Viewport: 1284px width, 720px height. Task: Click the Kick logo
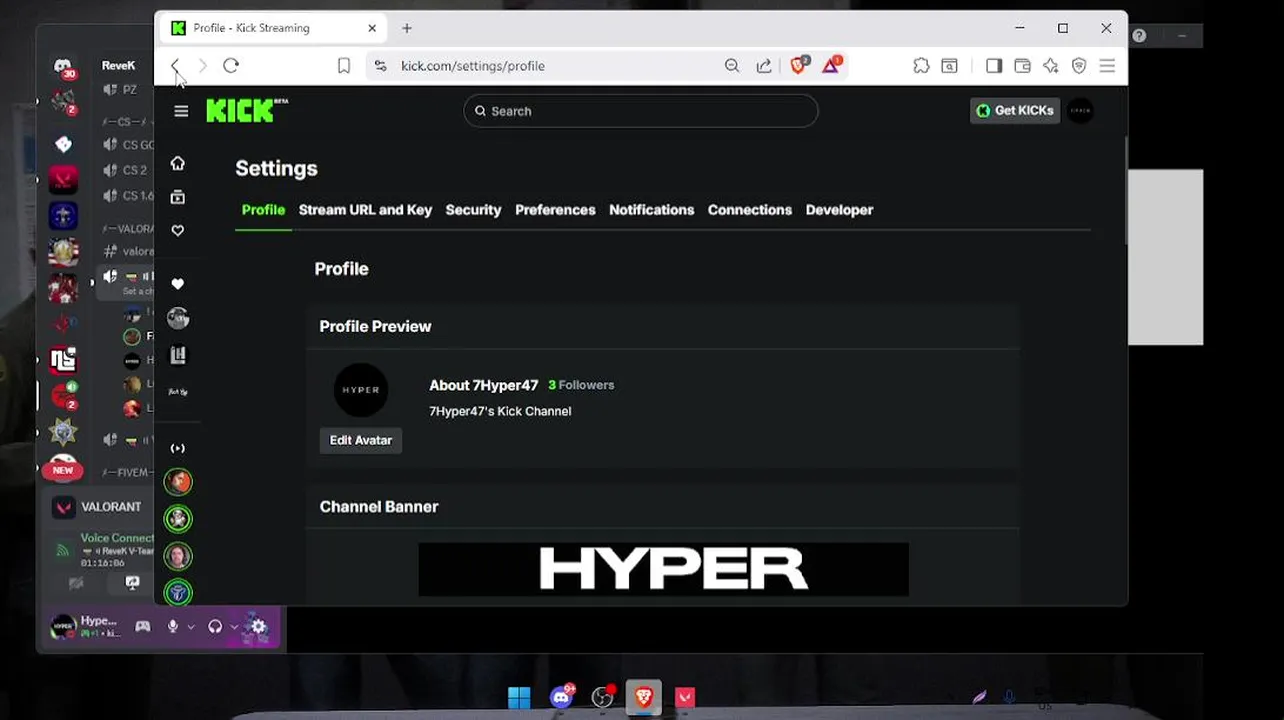pos(247,110)
